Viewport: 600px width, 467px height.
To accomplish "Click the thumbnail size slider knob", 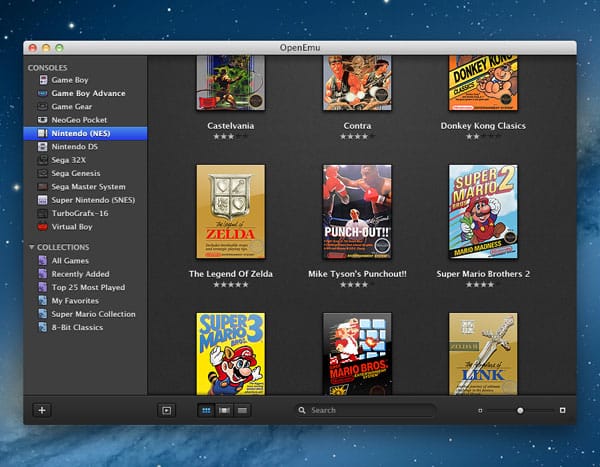I will point(520,410).
